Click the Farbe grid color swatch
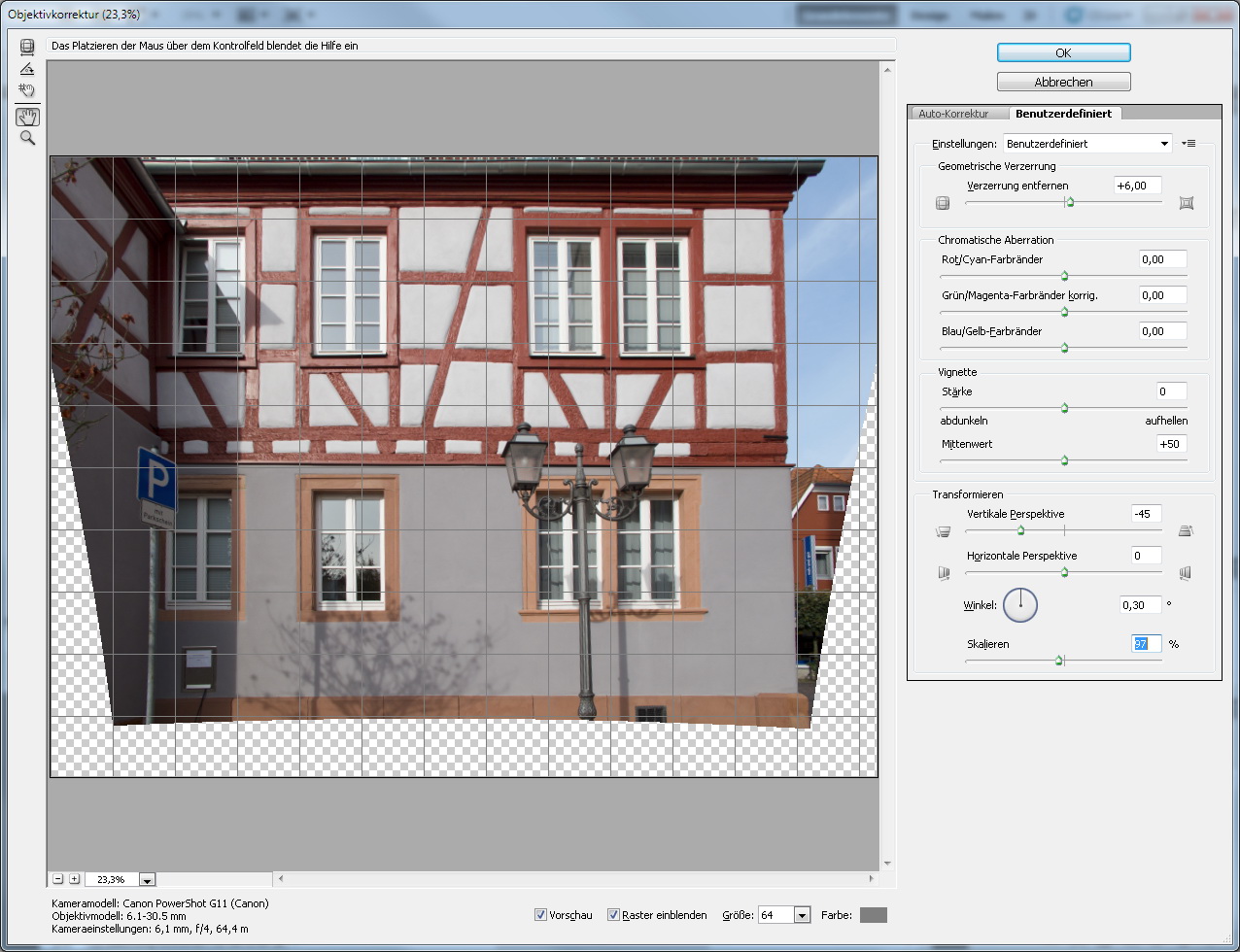The width and height of the screenshot is (1240, 952). 874,915
